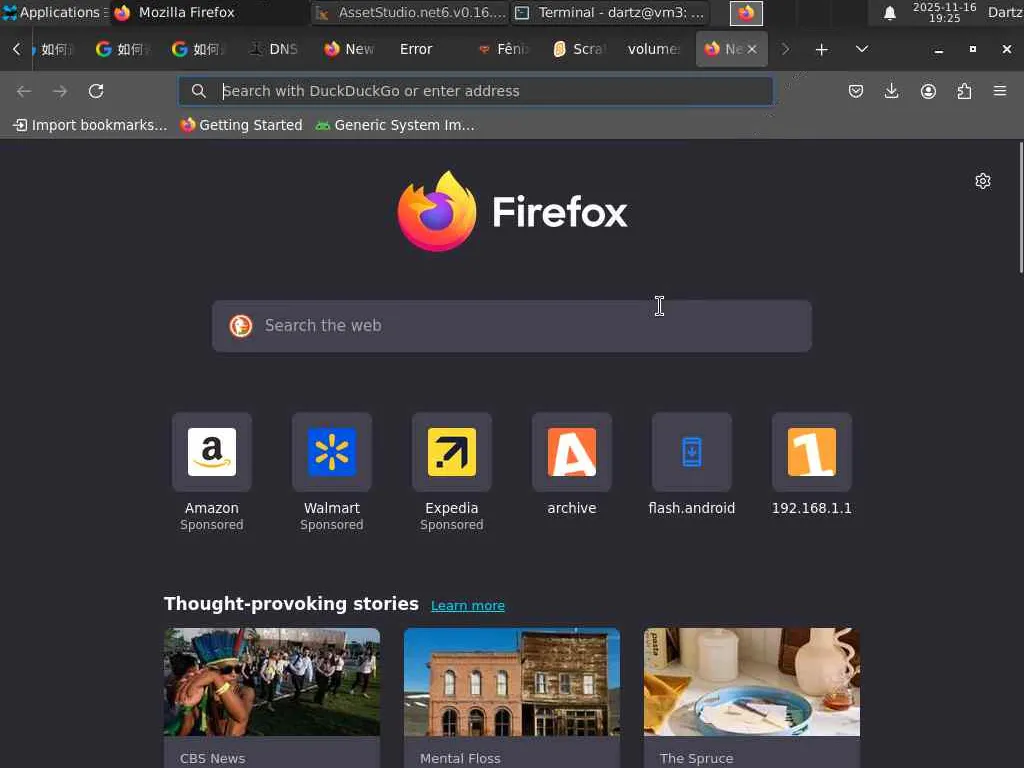Click the Firefox icon in panel tray

746,13
